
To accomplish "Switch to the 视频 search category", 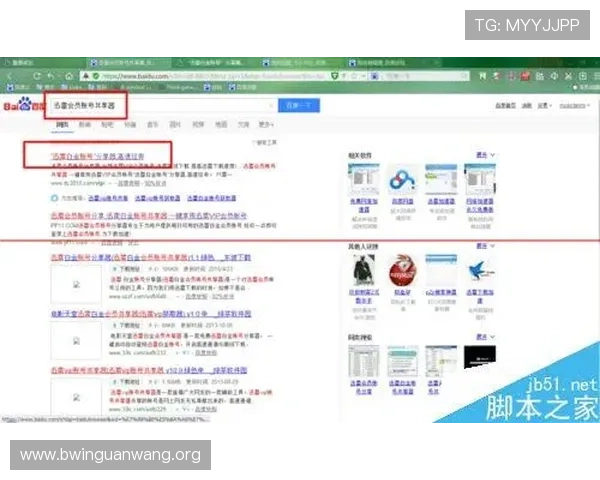I will coord(198,124).
